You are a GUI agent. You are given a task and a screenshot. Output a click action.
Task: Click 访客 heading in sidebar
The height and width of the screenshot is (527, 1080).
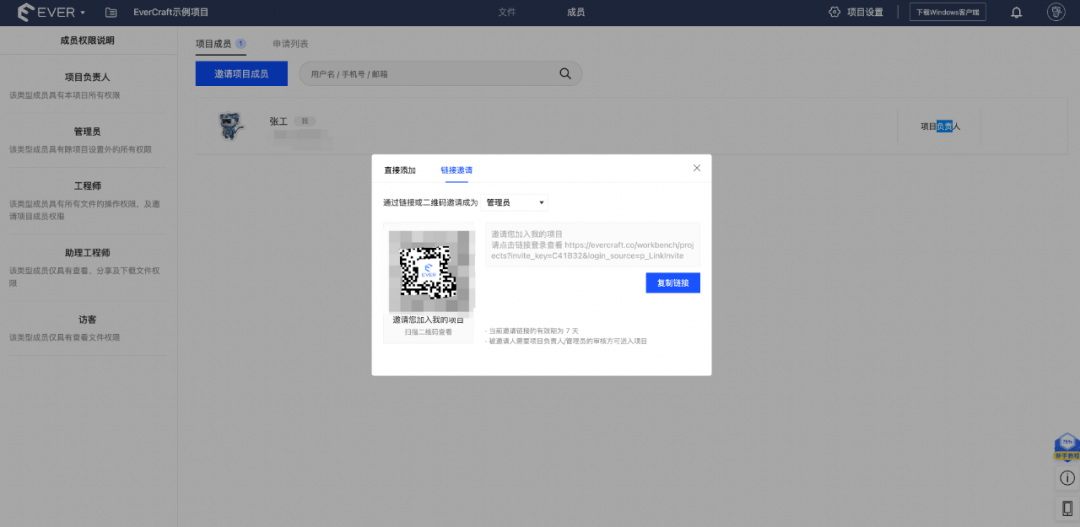[x=87, y=320]
